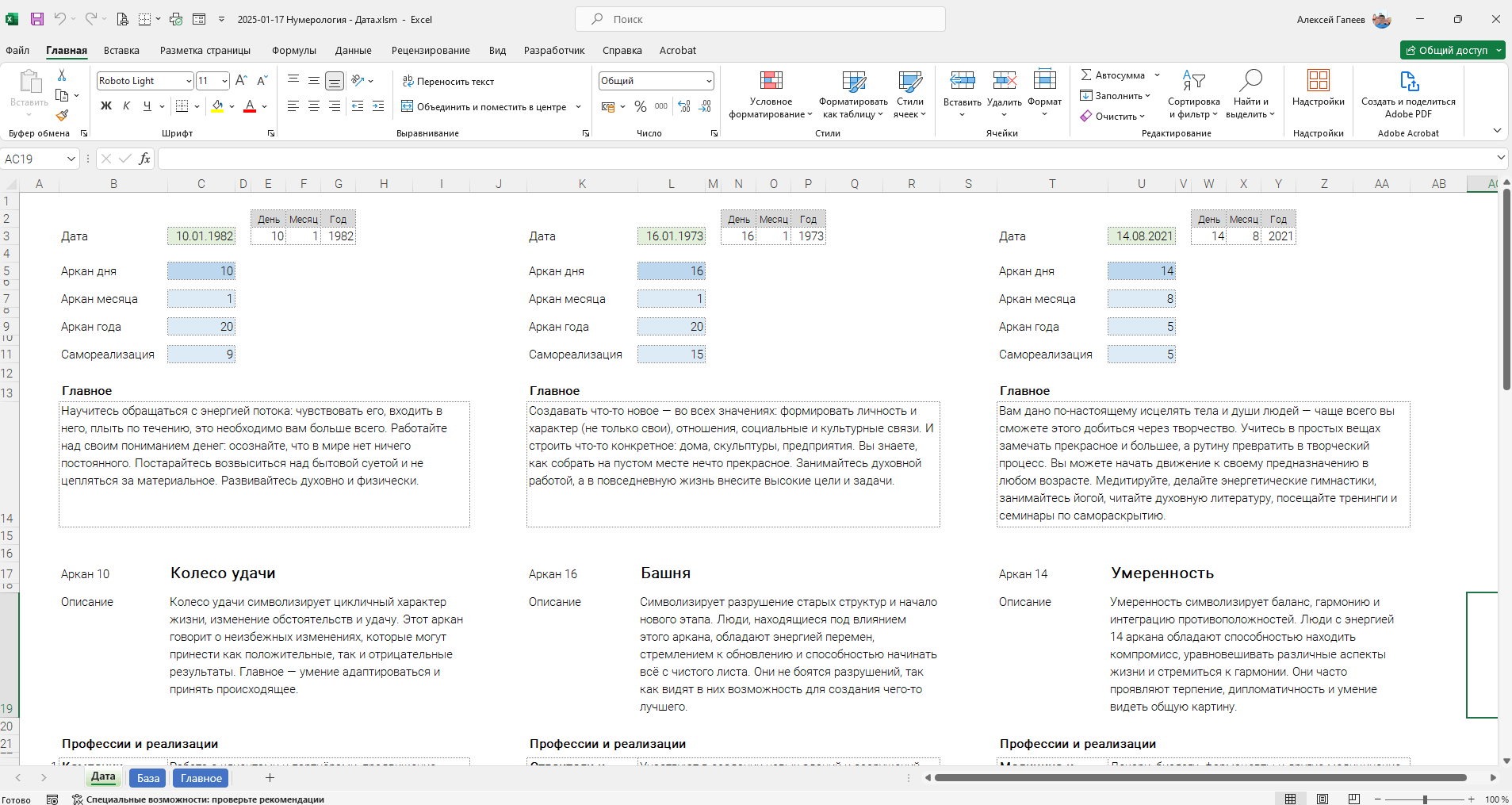1512x805 pixels.
Task: Open the База worksheet tab
Action: point(148,778)
